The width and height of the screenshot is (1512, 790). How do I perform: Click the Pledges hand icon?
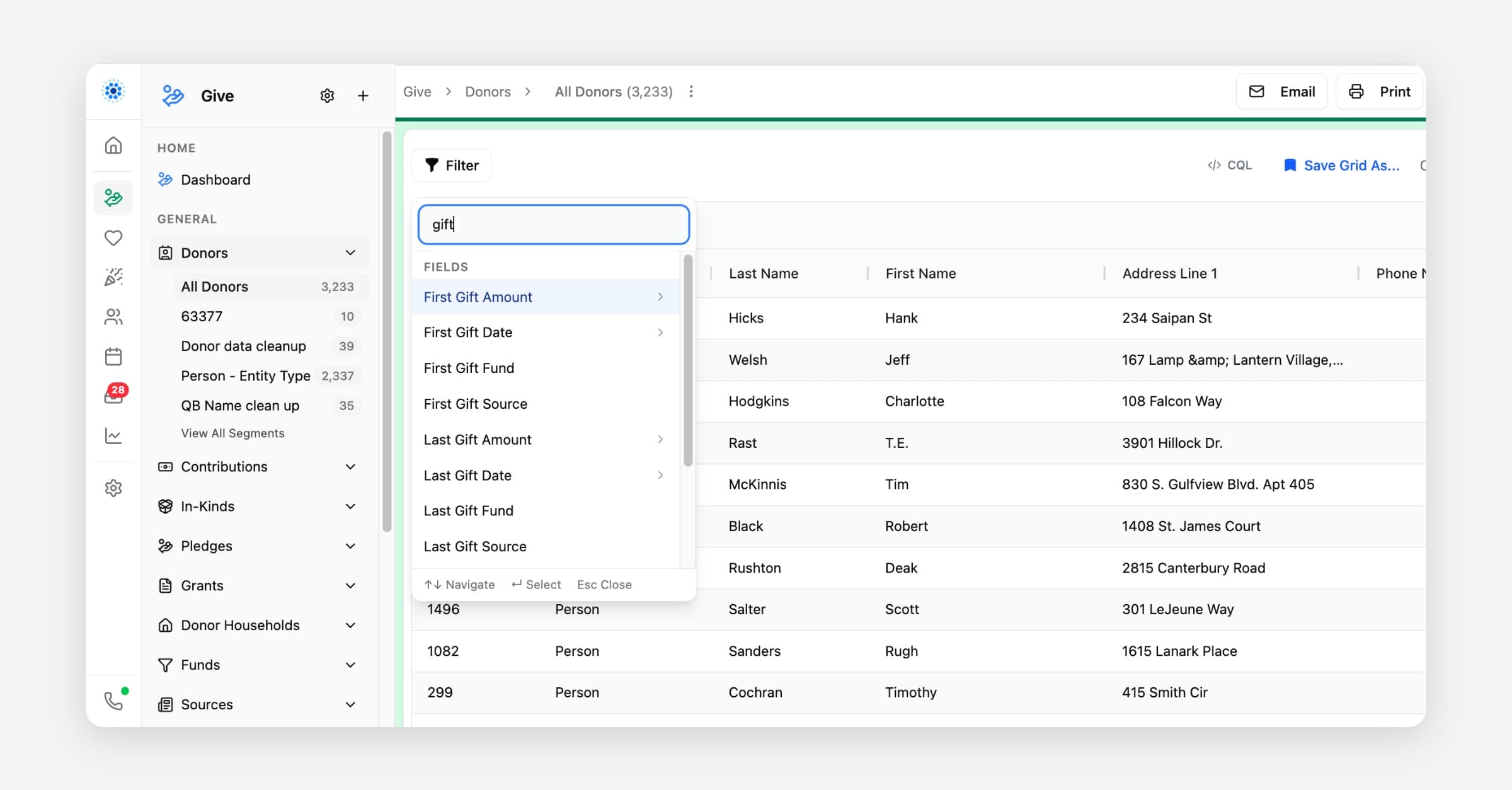(x=165, y=546)
